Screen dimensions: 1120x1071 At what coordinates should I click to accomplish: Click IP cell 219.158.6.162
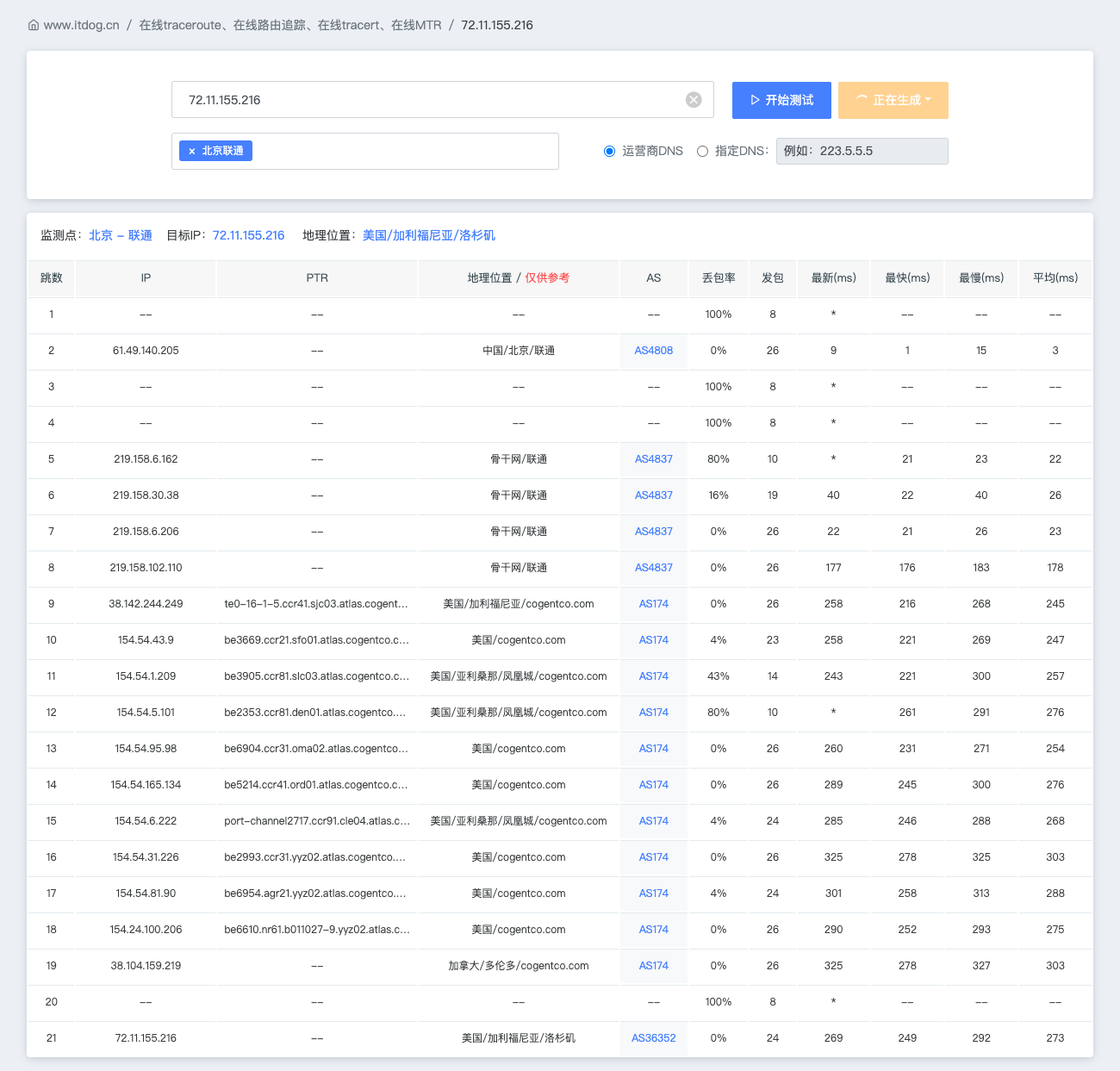click(x=146, y=459)
